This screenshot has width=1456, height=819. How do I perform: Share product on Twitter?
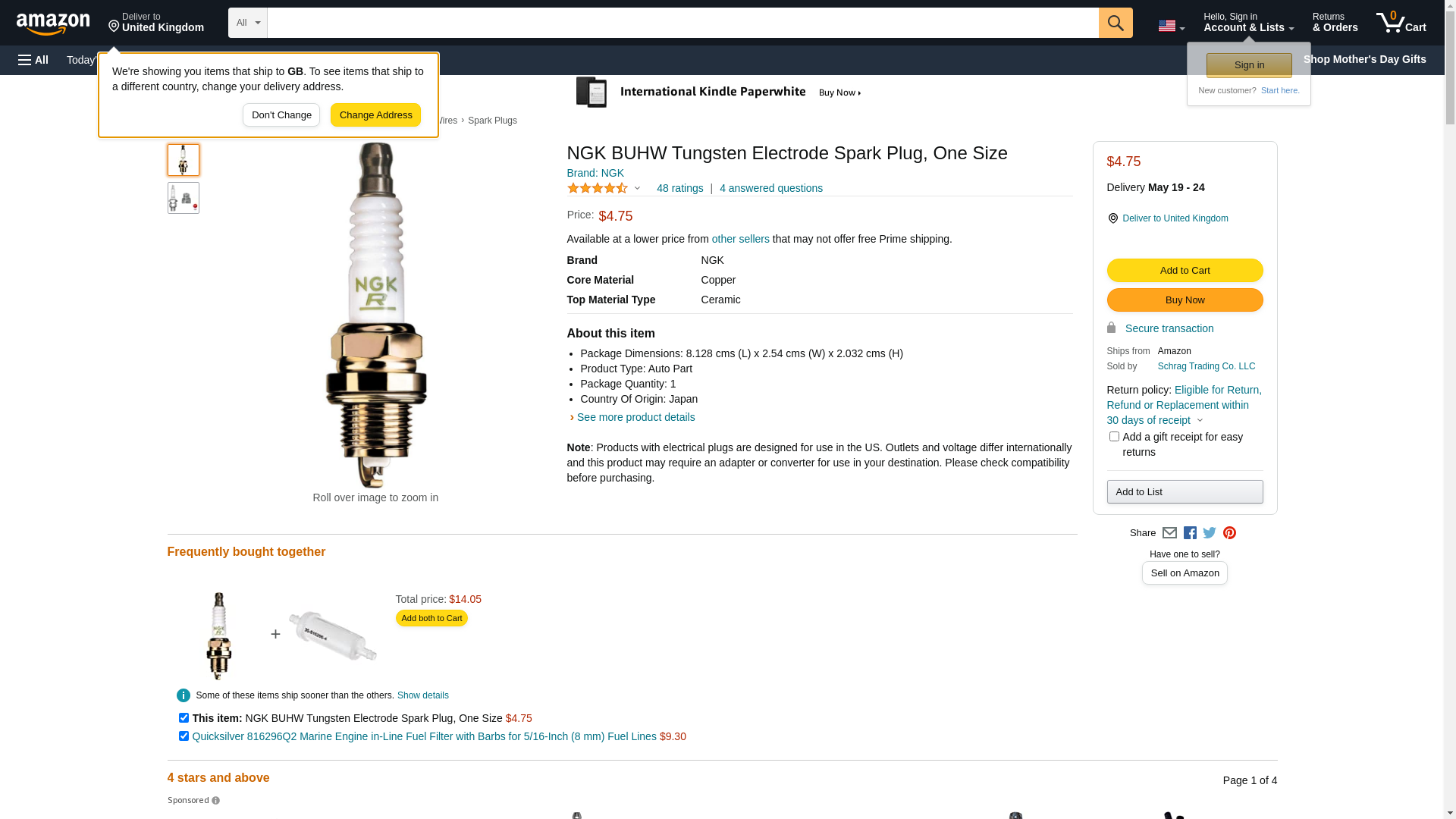click(1210, 533)
